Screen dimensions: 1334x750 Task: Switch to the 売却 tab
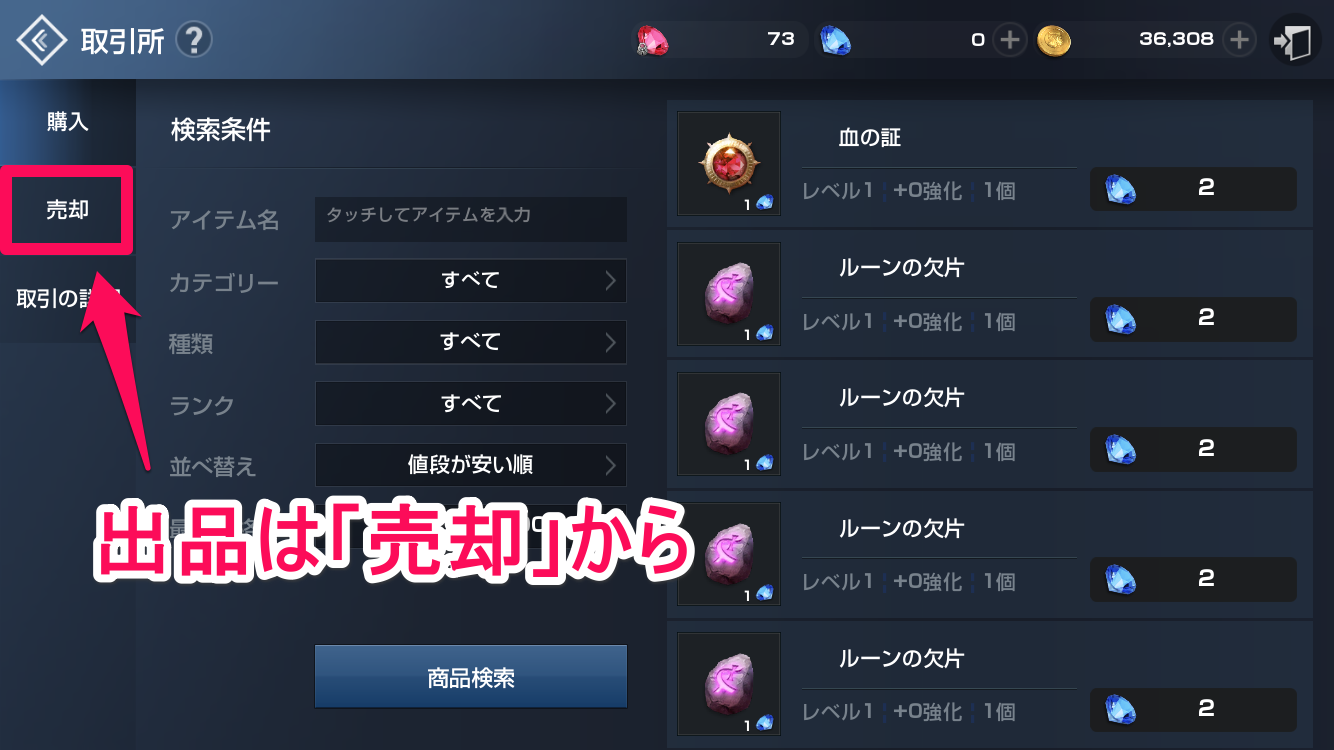coord(67,210)
